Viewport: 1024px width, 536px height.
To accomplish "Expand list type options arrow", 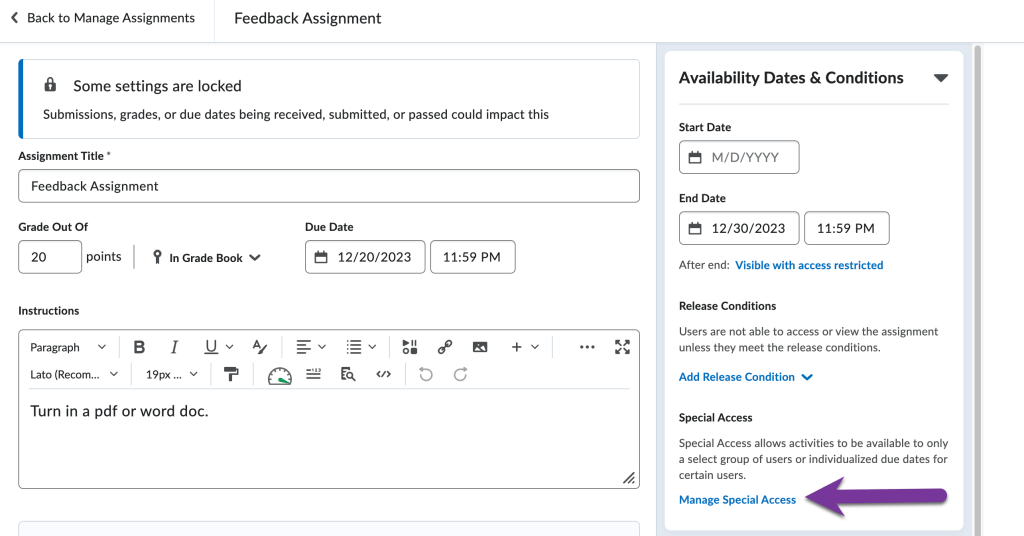I will (372, 347).
